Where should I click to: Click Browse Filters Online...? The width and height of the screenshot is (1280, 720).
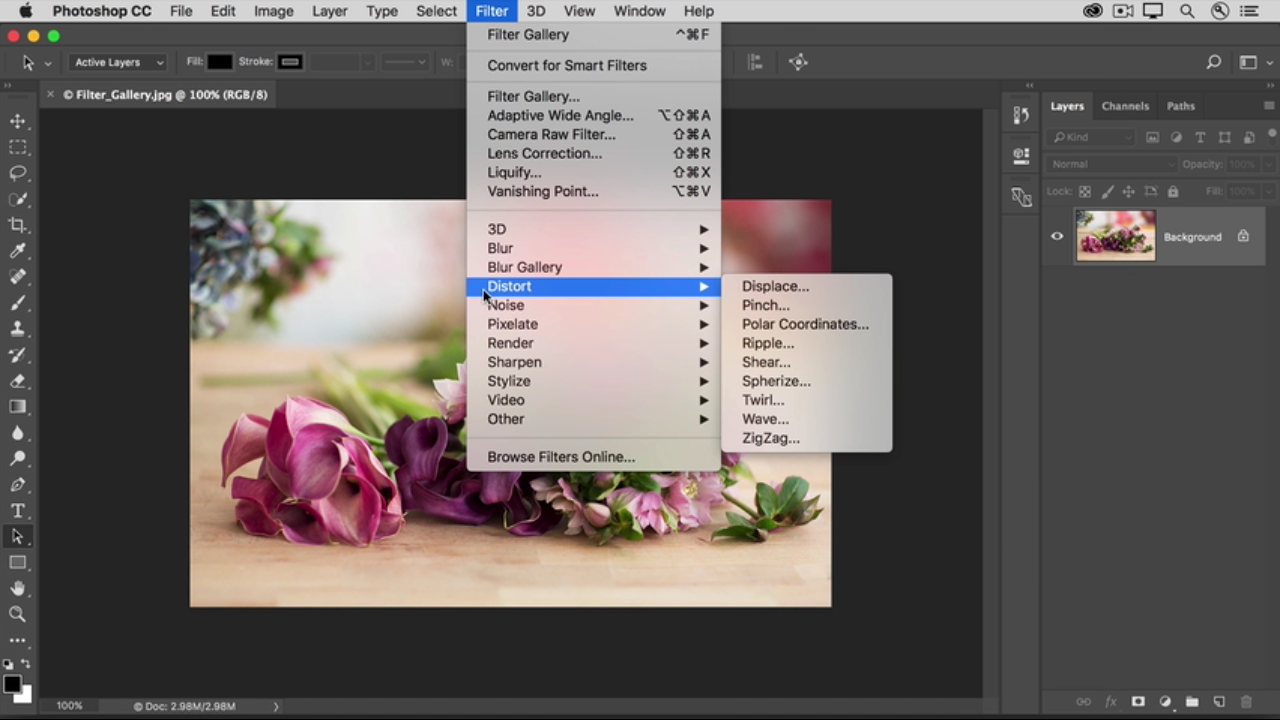pos(561,457)
